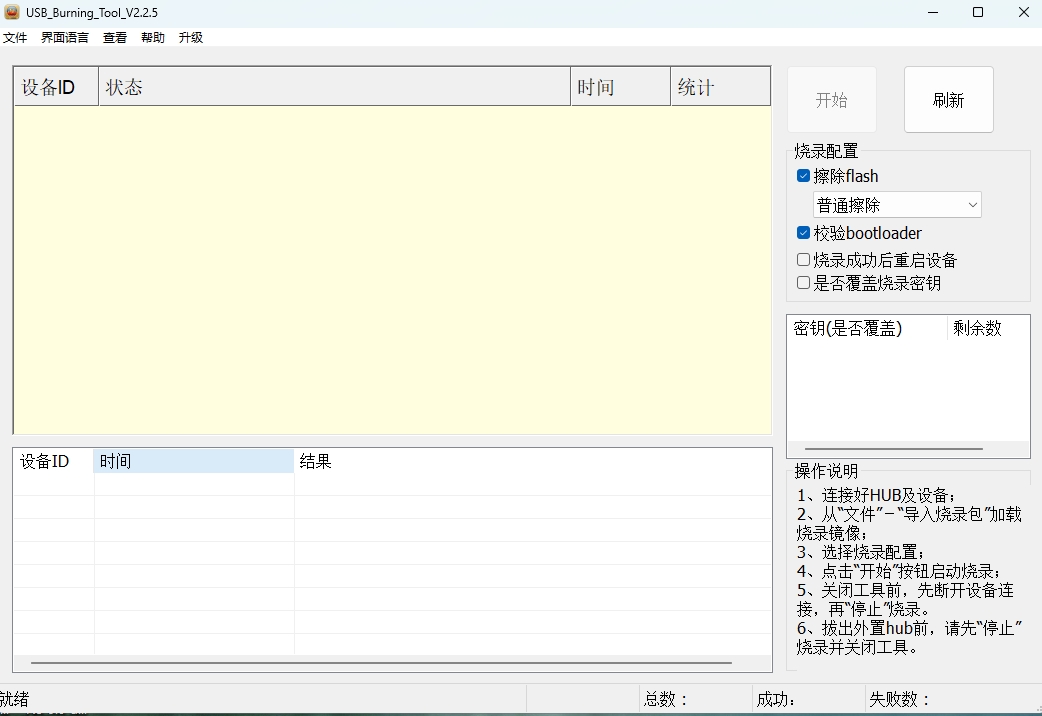
Task: Minimize the USB Burning Tool window
Action: (x=933, y=12)
